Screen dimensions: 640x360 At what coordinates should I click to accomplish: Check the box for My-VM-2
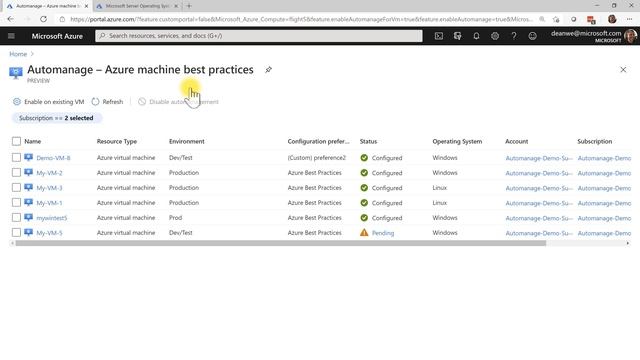point(16,172)
